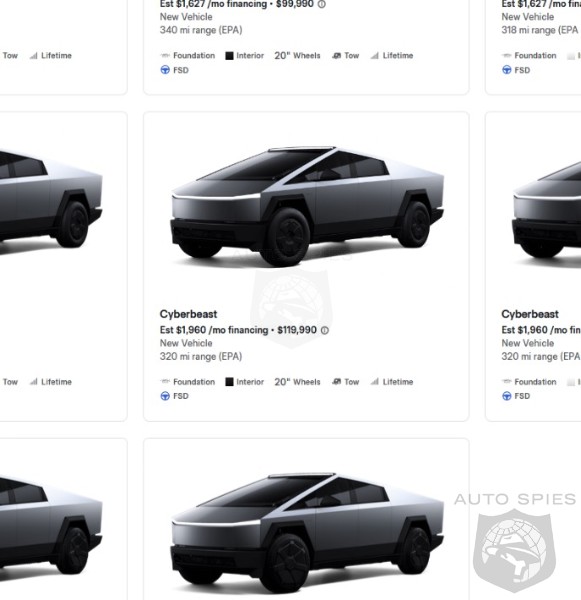Open the partially visible Cyberbeast title at the right edge
The width and height of the screenshot is (581, 600).
pyautogui.click(x=530, y=314)
